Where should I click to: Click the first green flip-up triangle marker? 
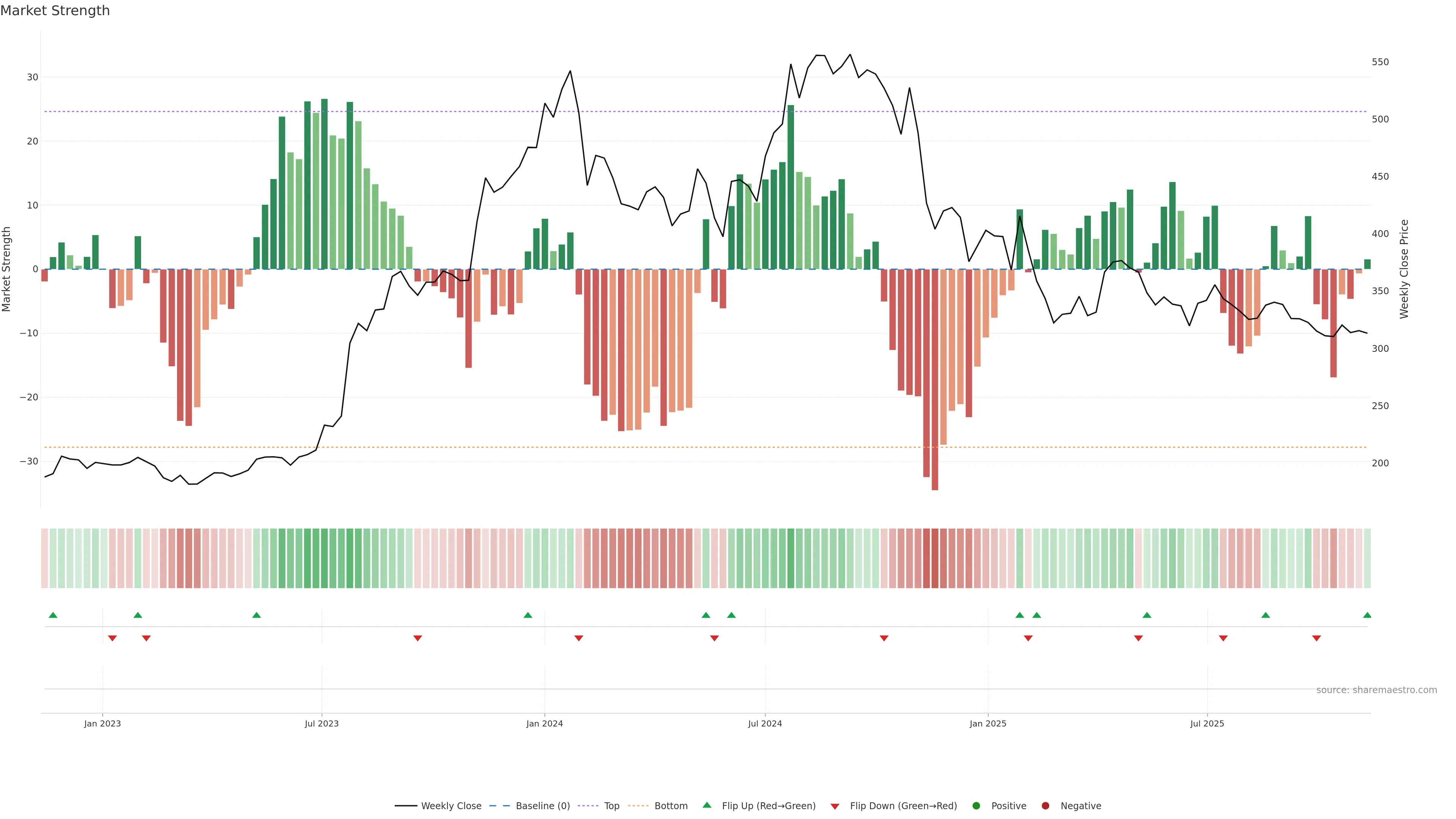[x=53, y=615]
